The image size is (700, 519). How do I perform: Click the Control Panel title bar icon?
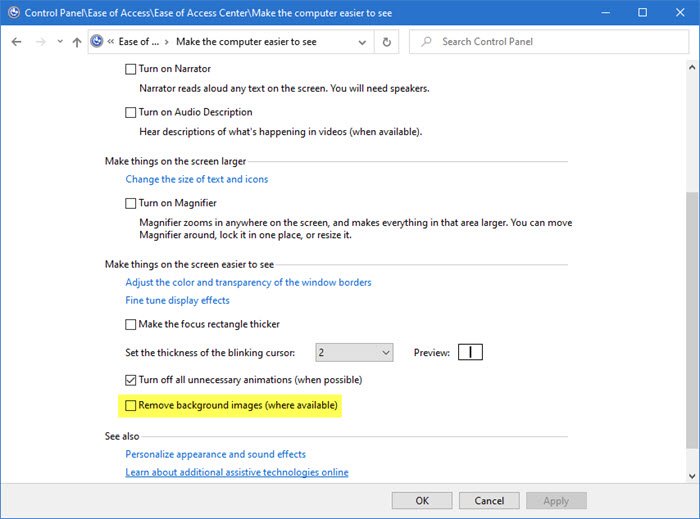click(13, 12)
